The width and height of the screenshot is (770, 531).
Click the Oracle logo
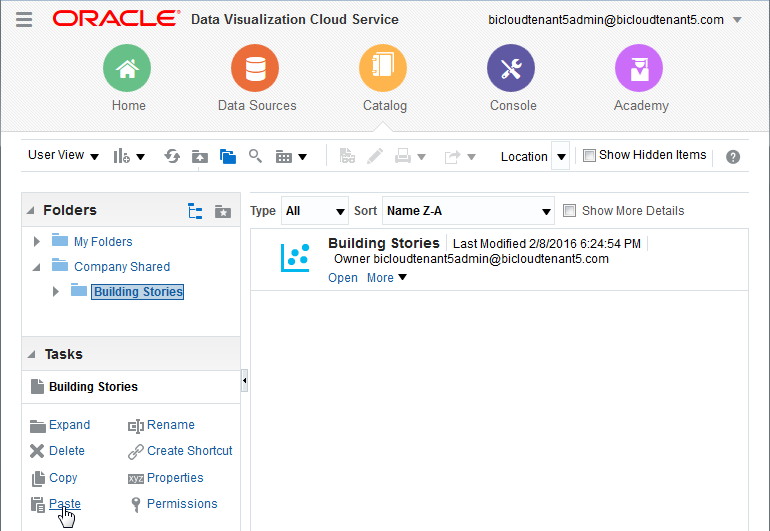click(116, 19)
